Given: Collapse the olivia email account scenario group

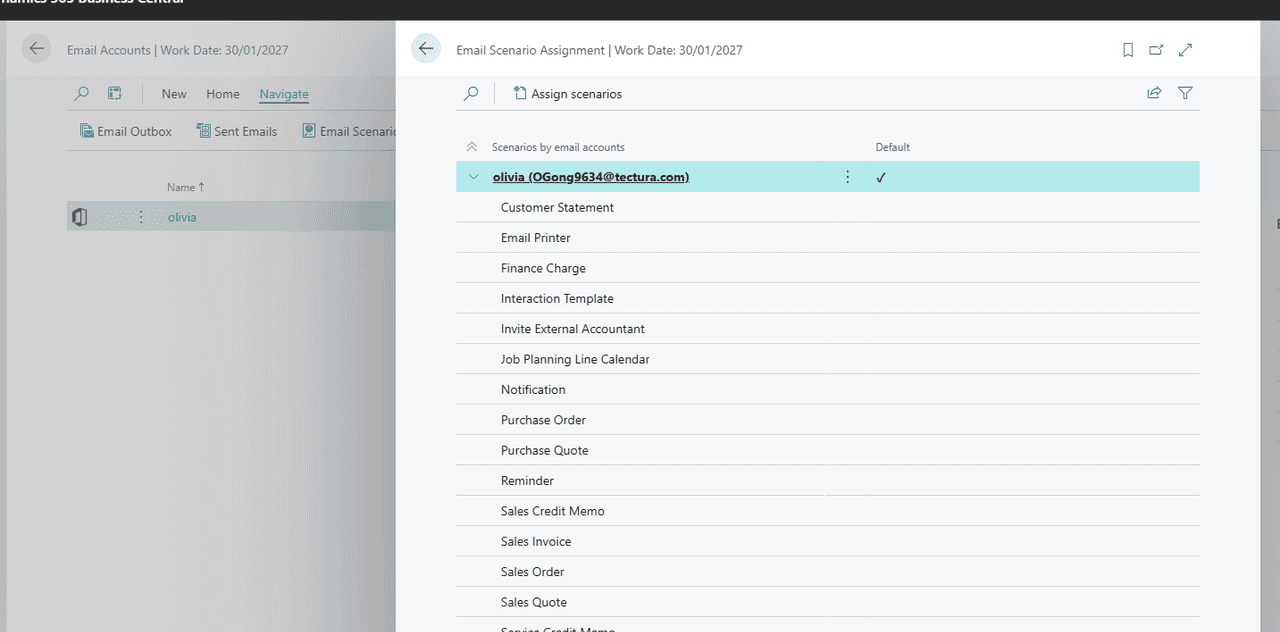Looking at the screenshot, I should 473,176.
